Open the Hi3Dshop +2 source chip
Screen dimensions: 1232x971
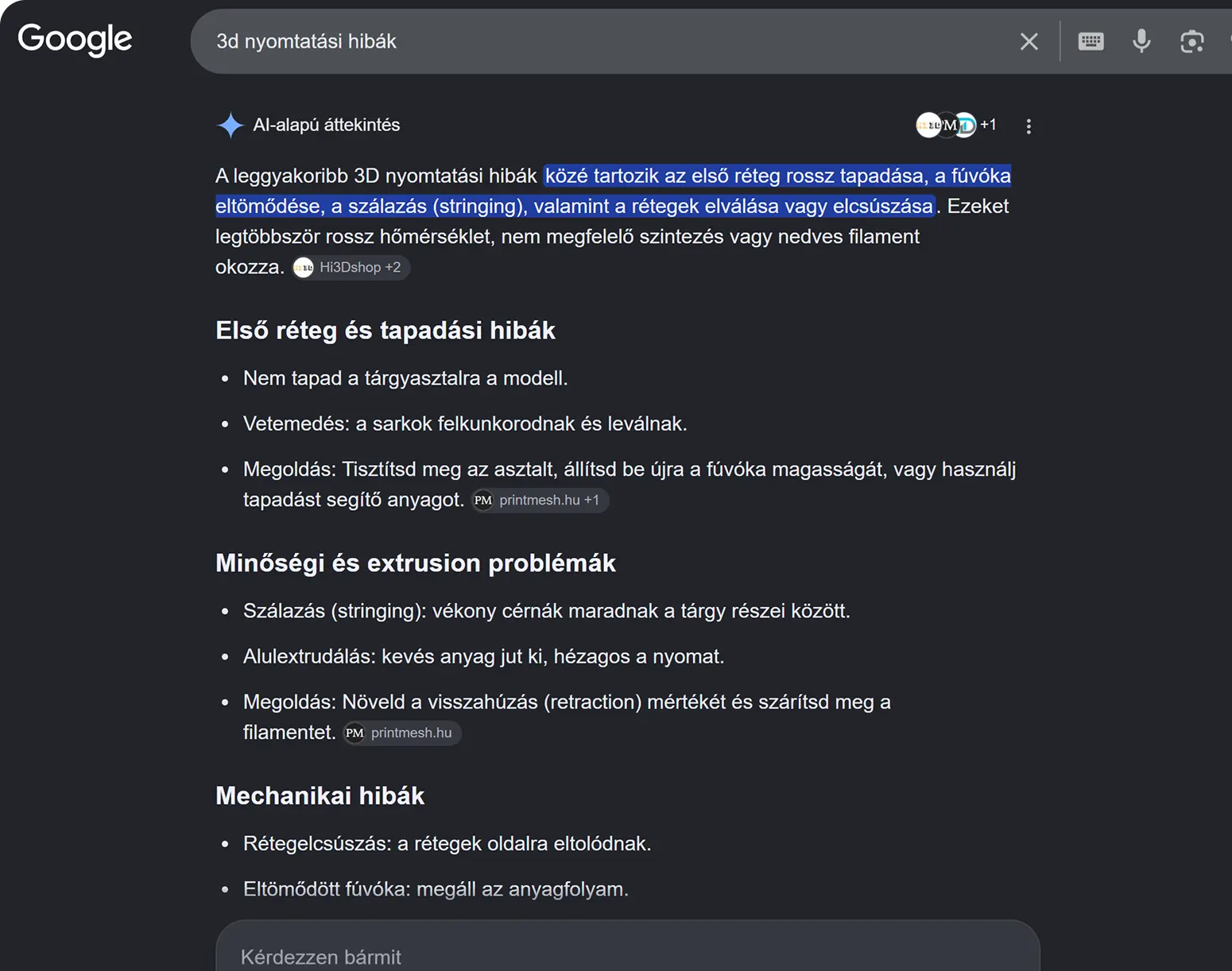click(x=351, y=268)
